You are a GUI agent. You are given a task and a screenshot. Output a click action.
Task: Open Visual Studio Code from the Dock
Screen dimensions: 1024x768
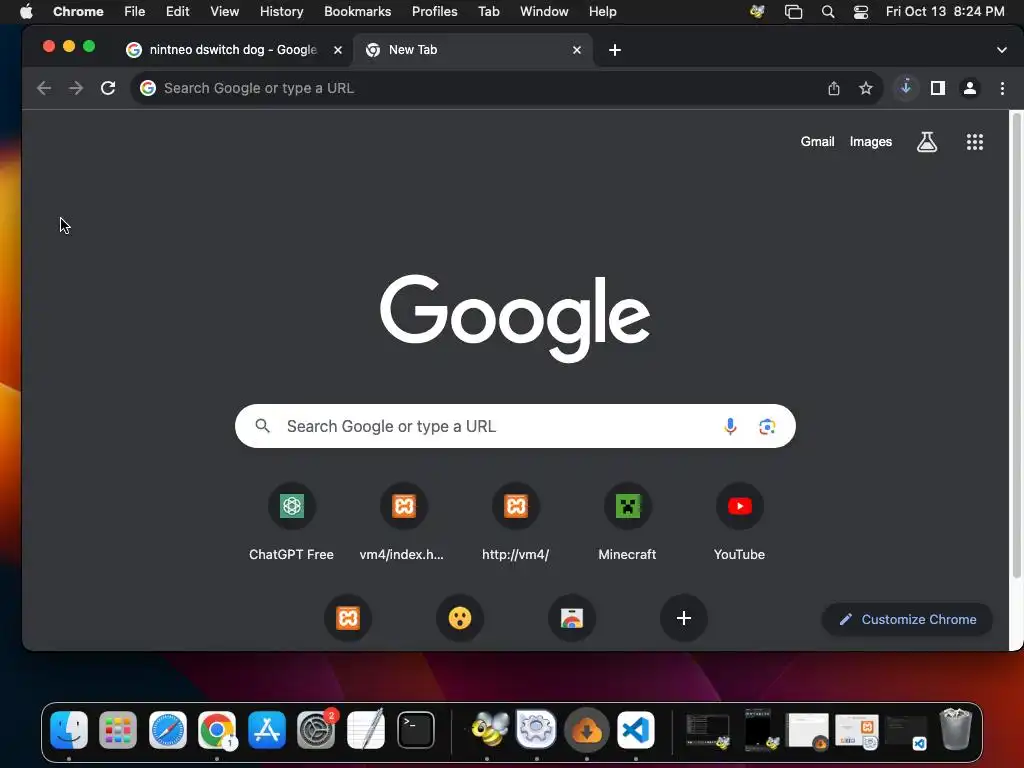click(x=636, y=729)
